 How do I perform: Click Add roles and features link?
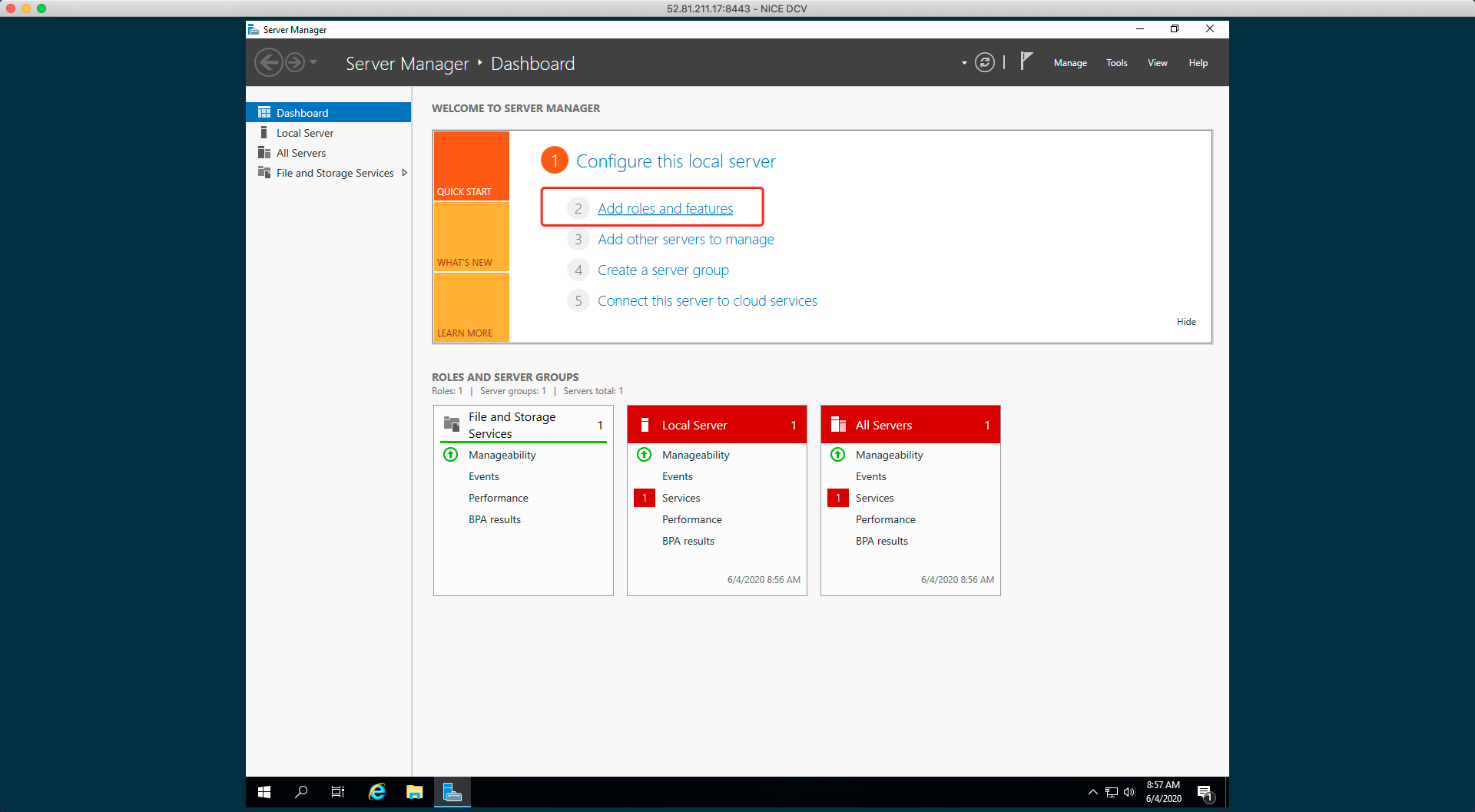click(665, 209)
